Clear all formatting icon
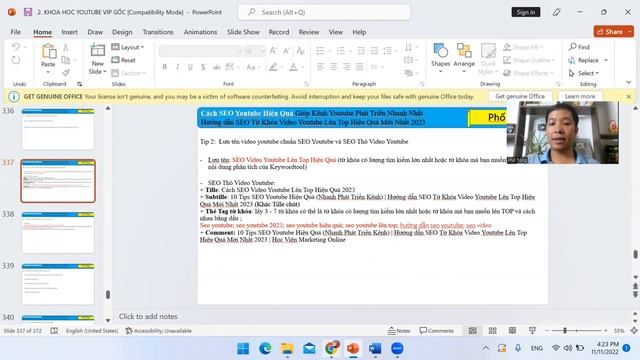Viewport: 640px width, 360px height. tap(300, 51)
